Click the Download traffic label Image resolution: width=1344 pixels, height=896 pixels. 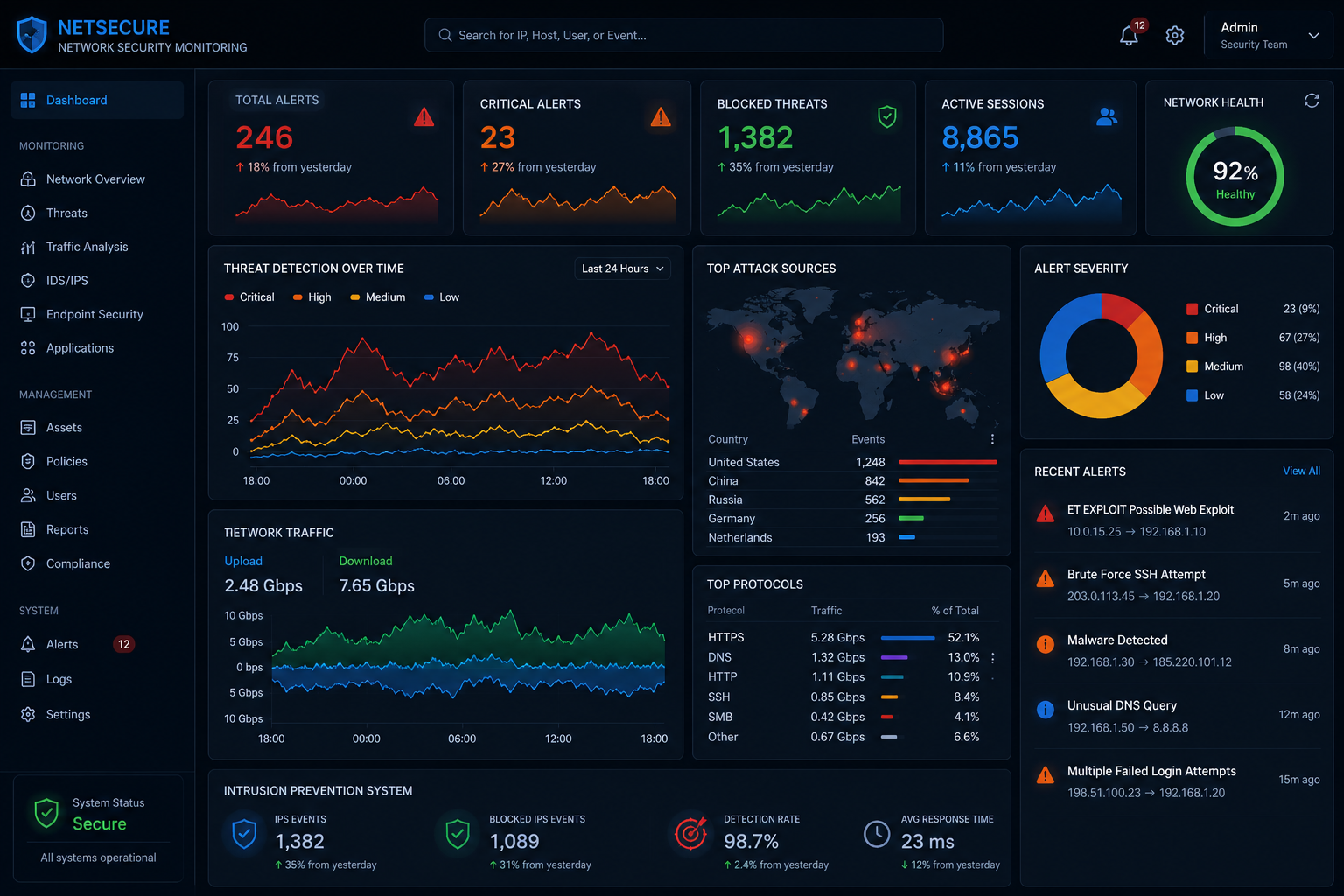[366, 562]
